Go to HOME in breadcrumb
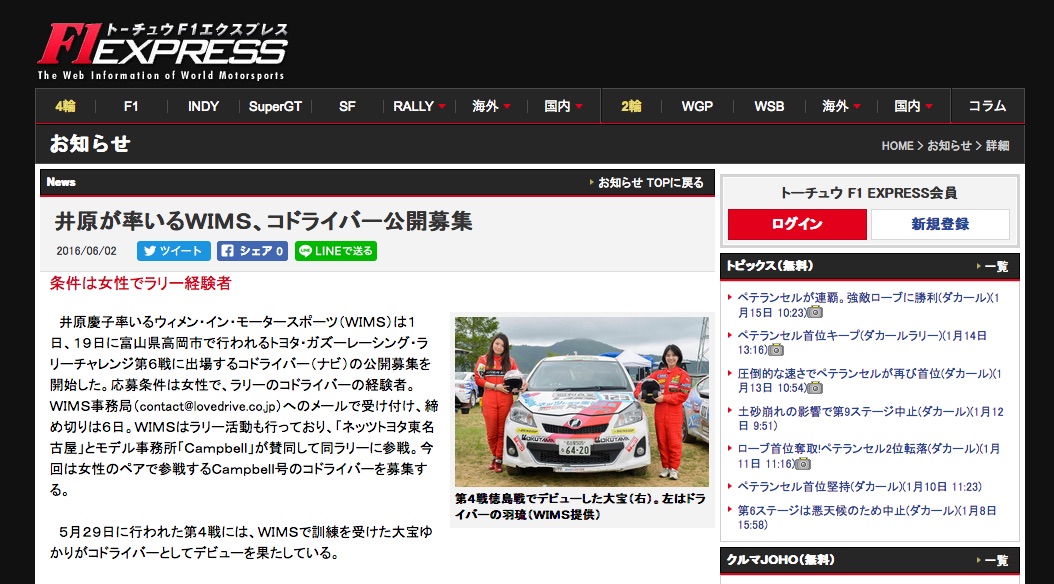Image resolution: width=1054 pixels, height=584 pixels. [897, 146]
